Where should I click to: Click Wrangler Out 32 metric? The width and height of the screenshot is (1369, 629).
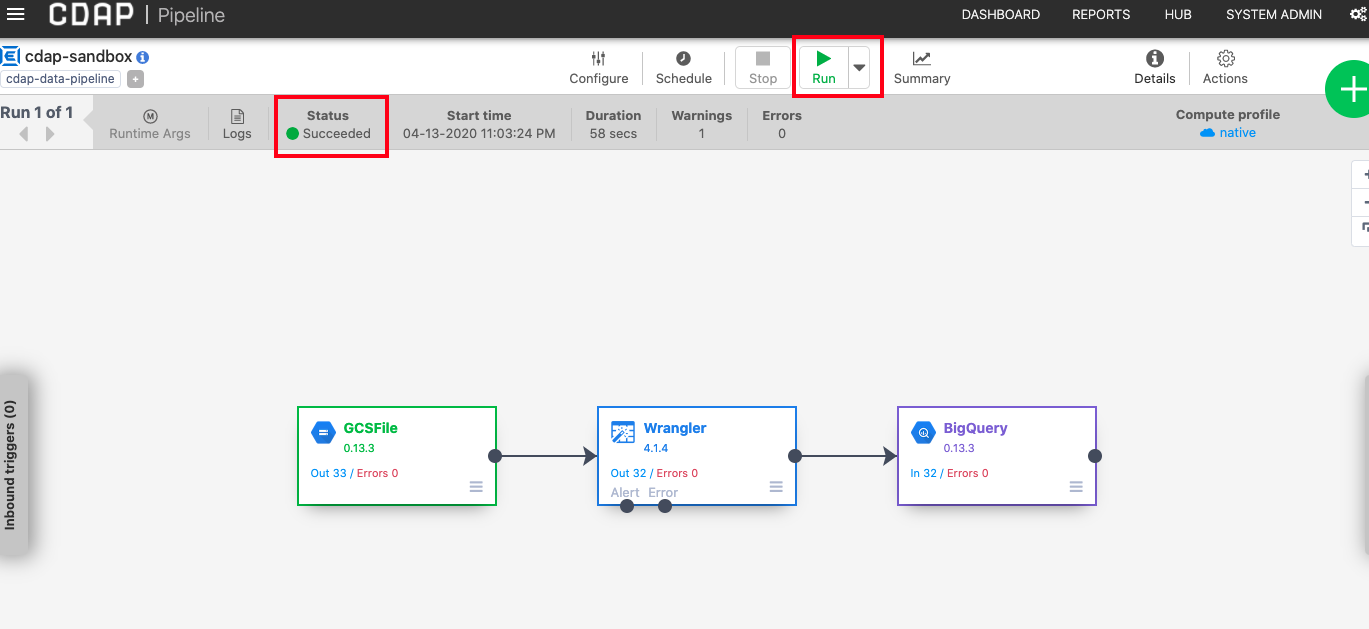tap(628, 473)
